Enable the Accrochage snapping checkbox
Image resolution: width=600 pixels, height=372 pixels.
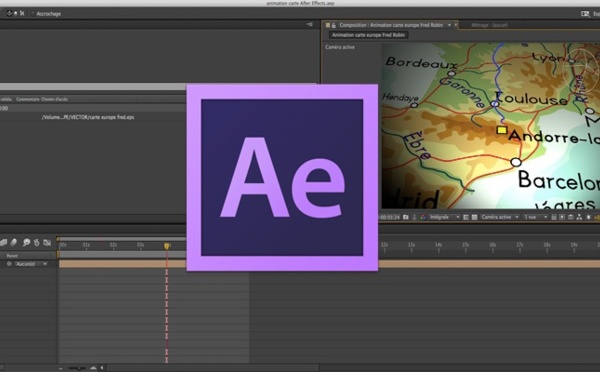tap(33, 14)
